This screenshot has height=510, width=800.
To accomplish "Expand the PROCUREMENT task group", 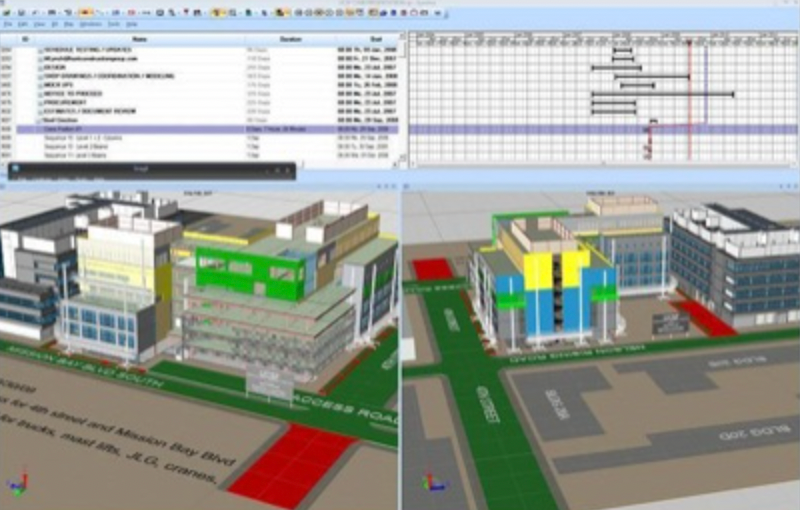I will point(40,103).
